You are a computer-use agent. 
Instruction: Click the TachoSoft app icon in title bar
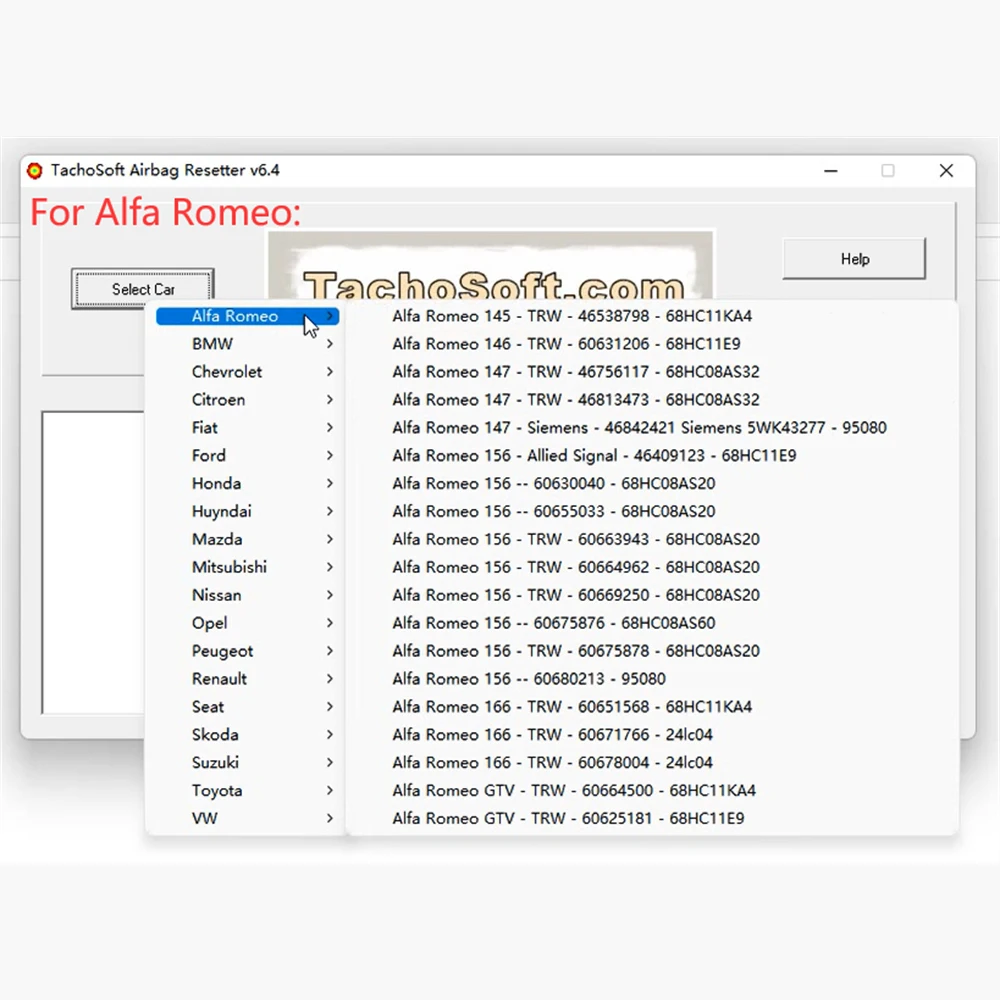(34, 170)
